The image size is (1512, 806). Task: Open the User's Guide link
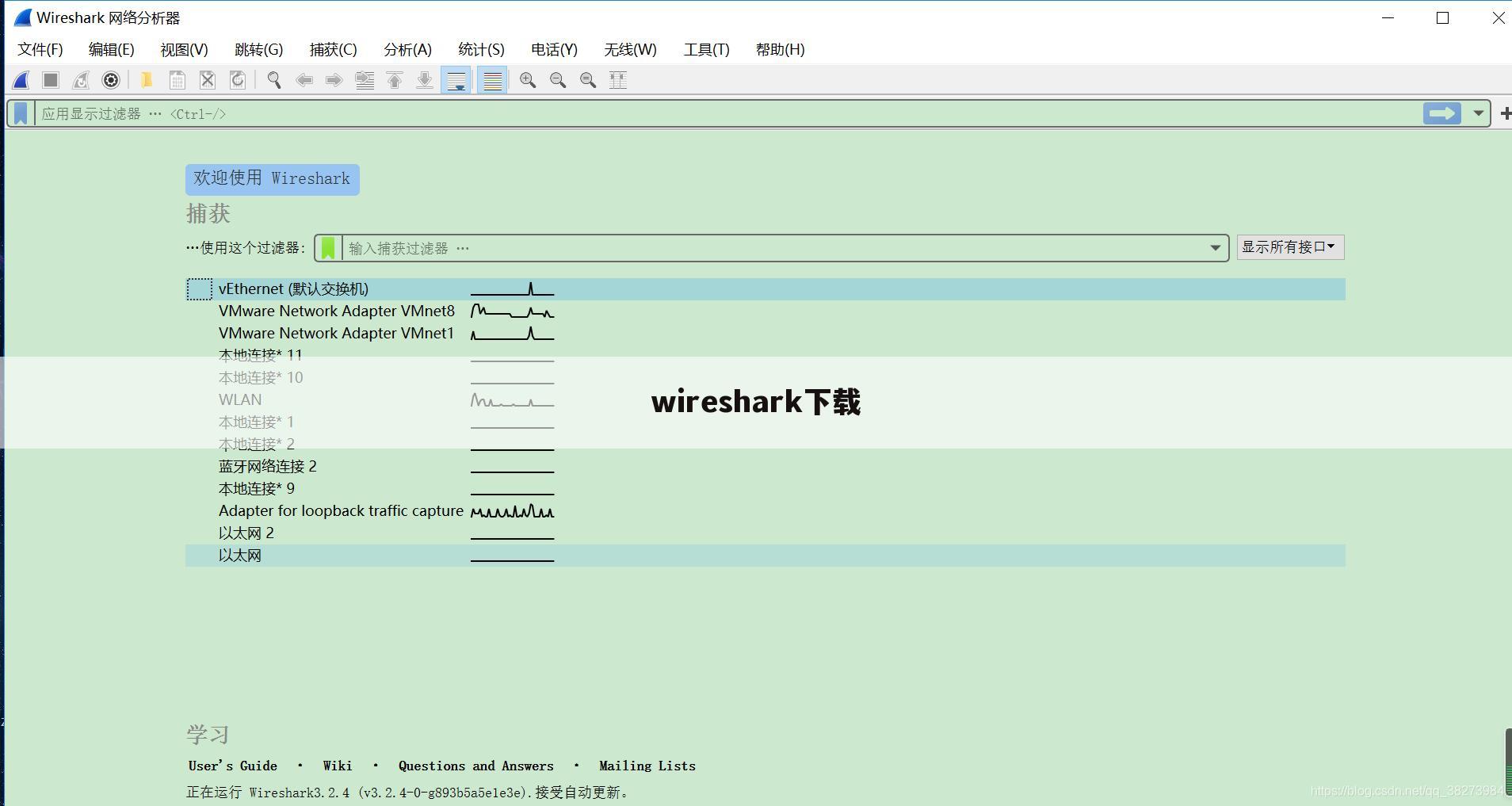pos(233,766)
